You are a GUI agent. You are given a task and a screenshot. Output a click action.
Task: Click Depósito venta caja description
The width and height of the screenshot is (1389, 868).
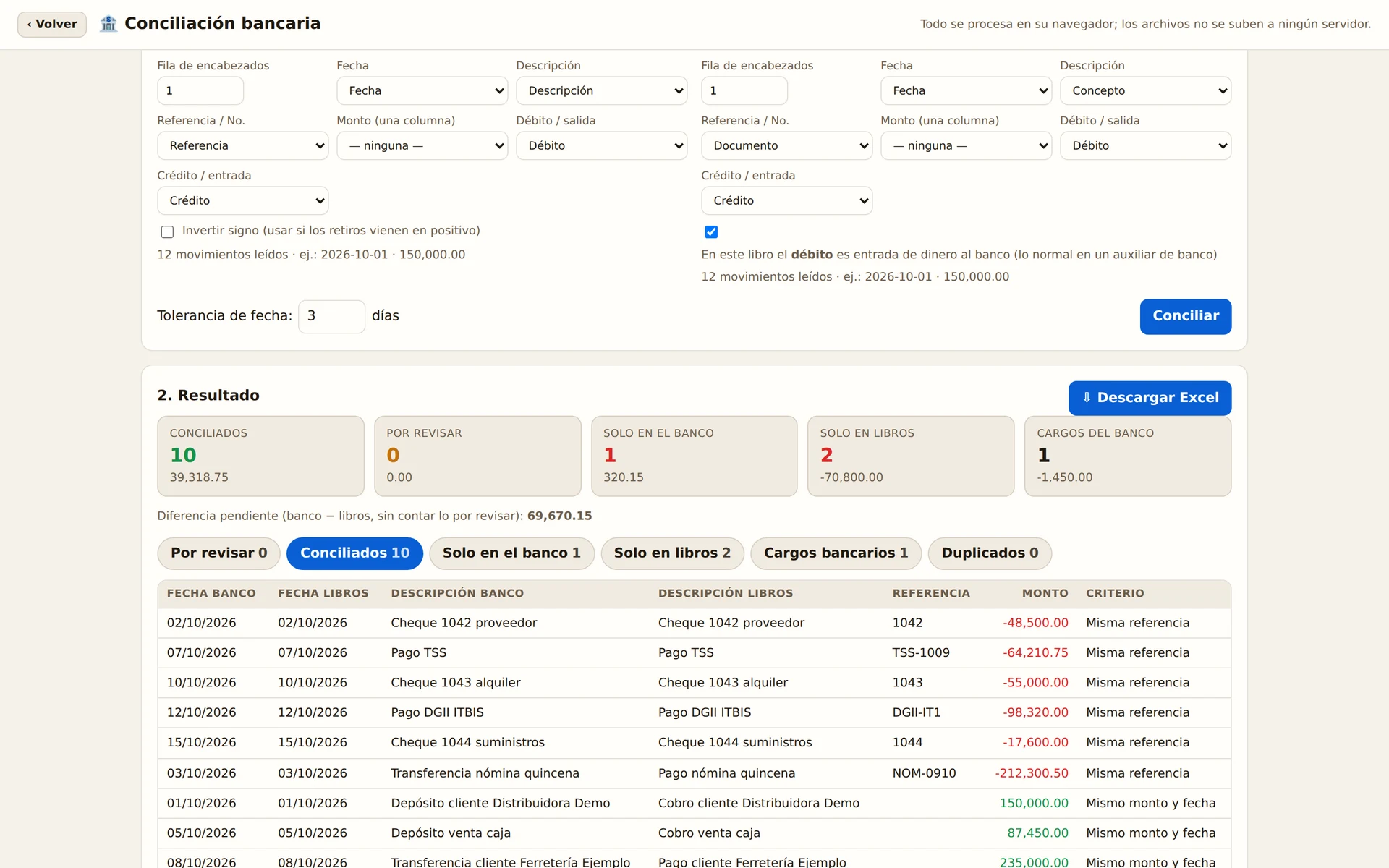(451, 833)
